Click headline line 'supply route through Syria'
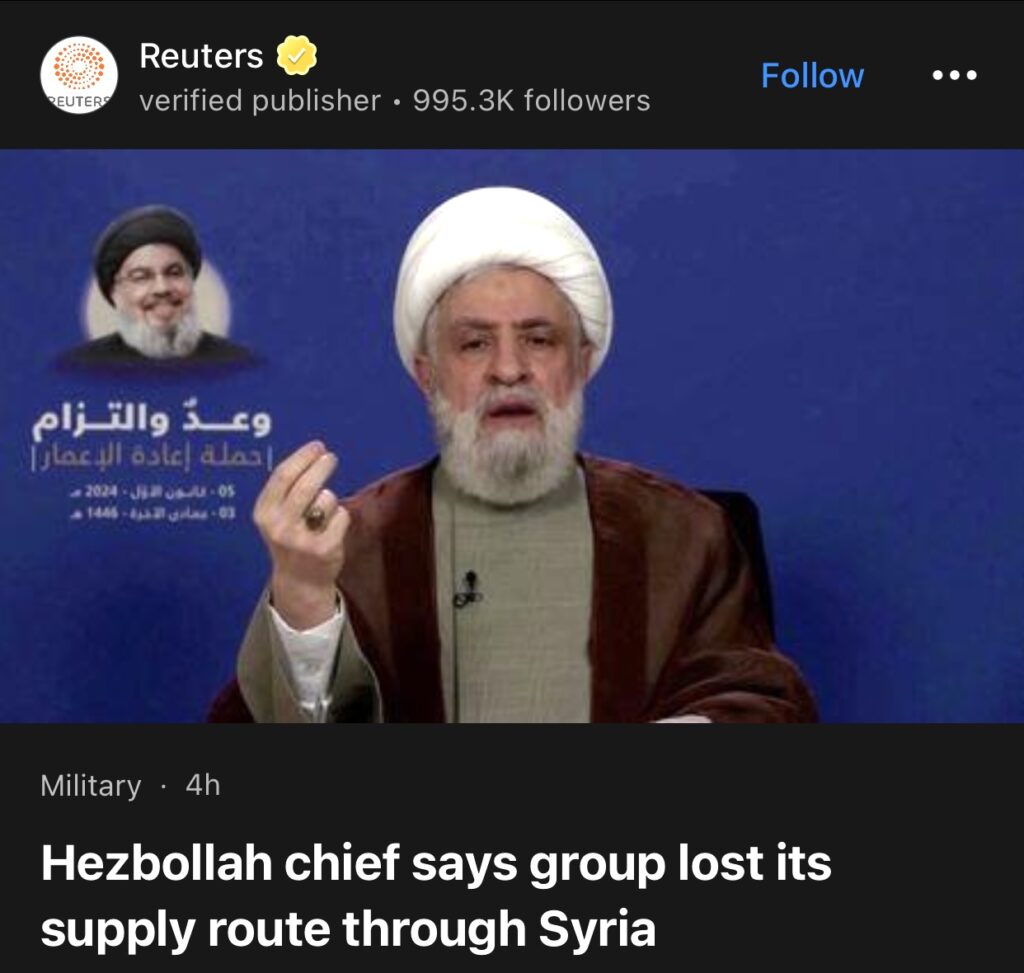 pos(348,930)
